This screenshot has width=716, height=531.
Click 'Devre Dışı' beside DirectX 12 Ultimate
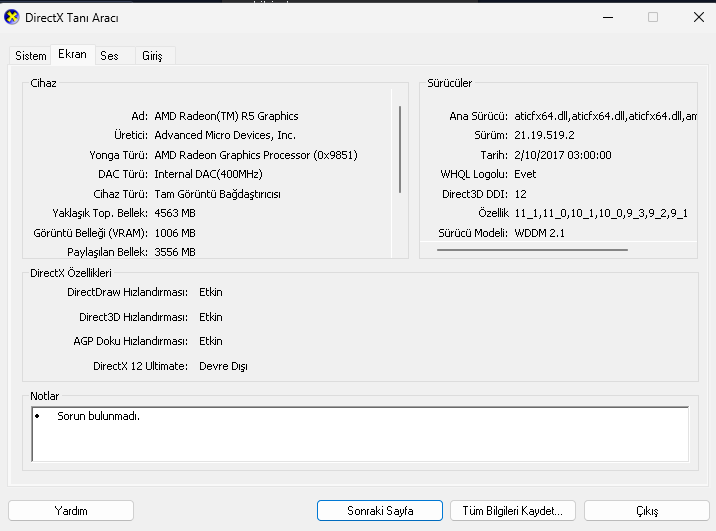(x=223, y=366)
